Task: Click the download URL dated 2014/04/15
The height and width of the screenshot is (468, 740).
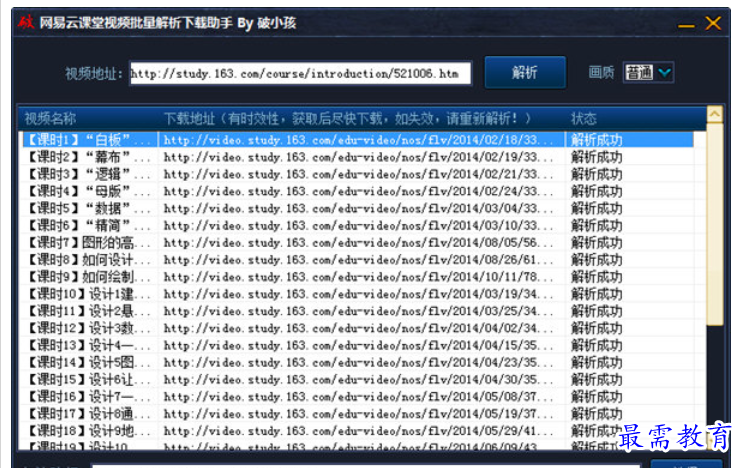Action: pyautogui.click(x=358, y=346)
